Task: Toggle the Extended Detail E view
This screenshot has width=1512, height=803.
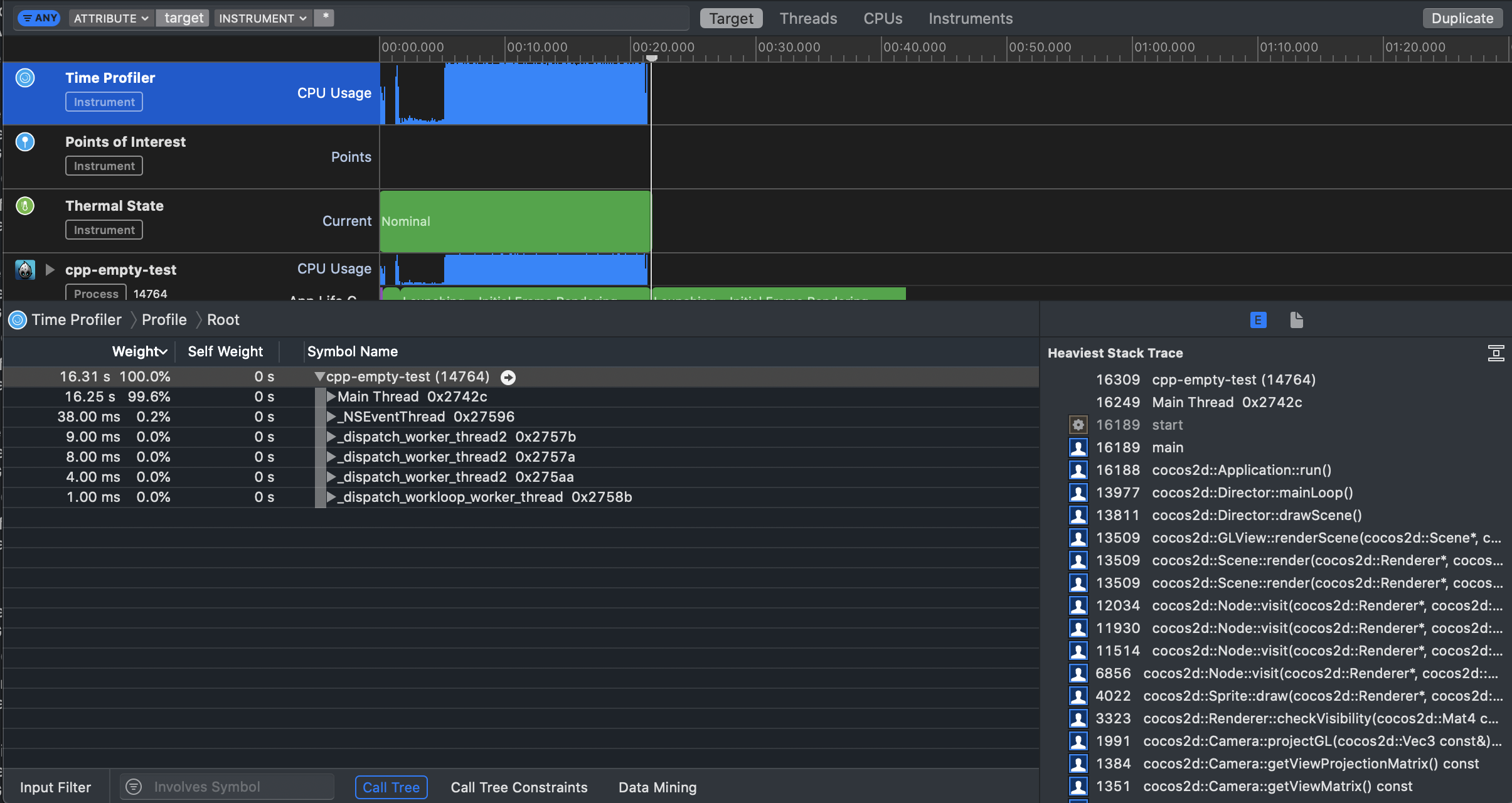Action: click(x=1258, y=320)
